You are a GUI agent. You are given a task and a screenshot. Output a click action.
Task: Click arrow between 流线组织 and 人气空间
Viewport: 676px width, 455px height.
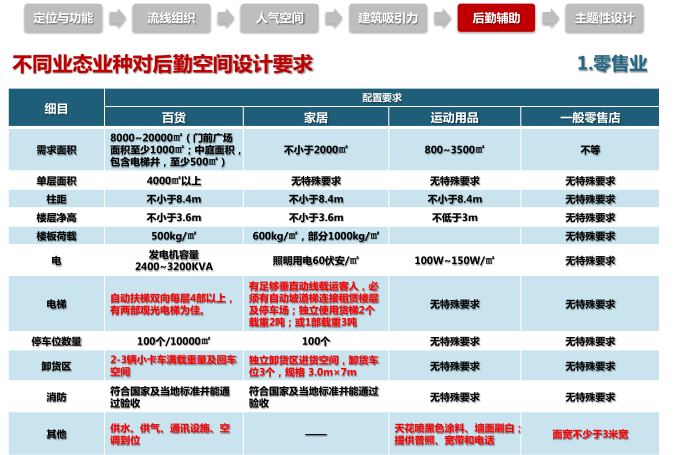226,18
